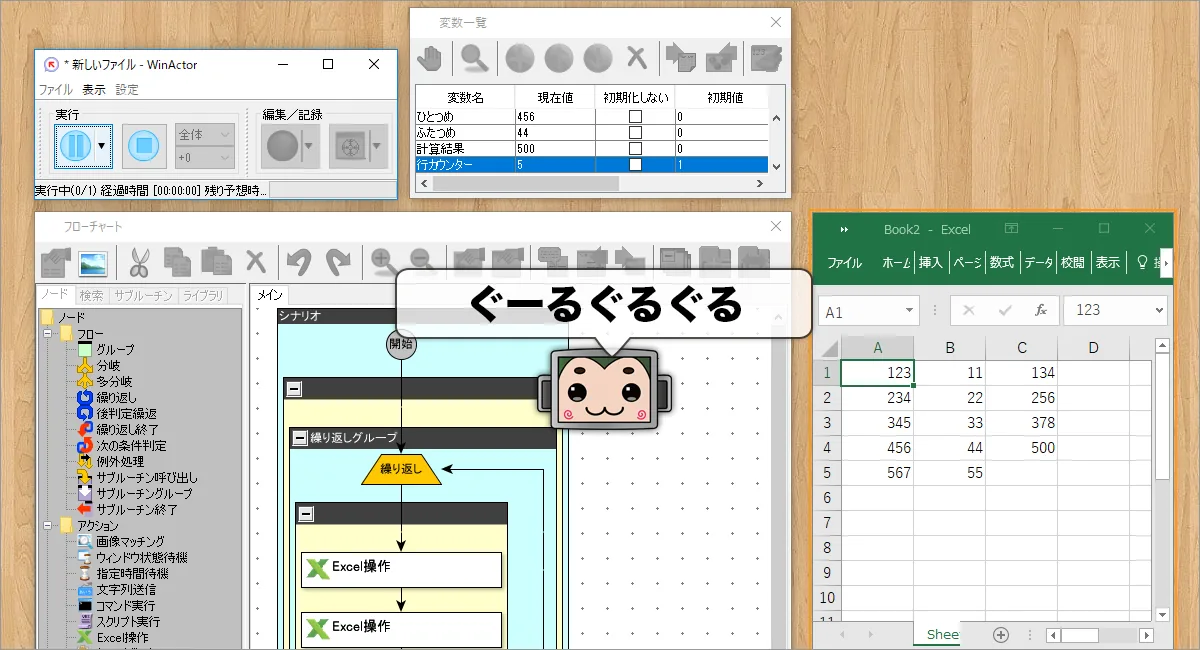Viewport: 1200px width, 650px height.
Task: Click the current value 456 of ひとつめ
Action: [555, 117]
